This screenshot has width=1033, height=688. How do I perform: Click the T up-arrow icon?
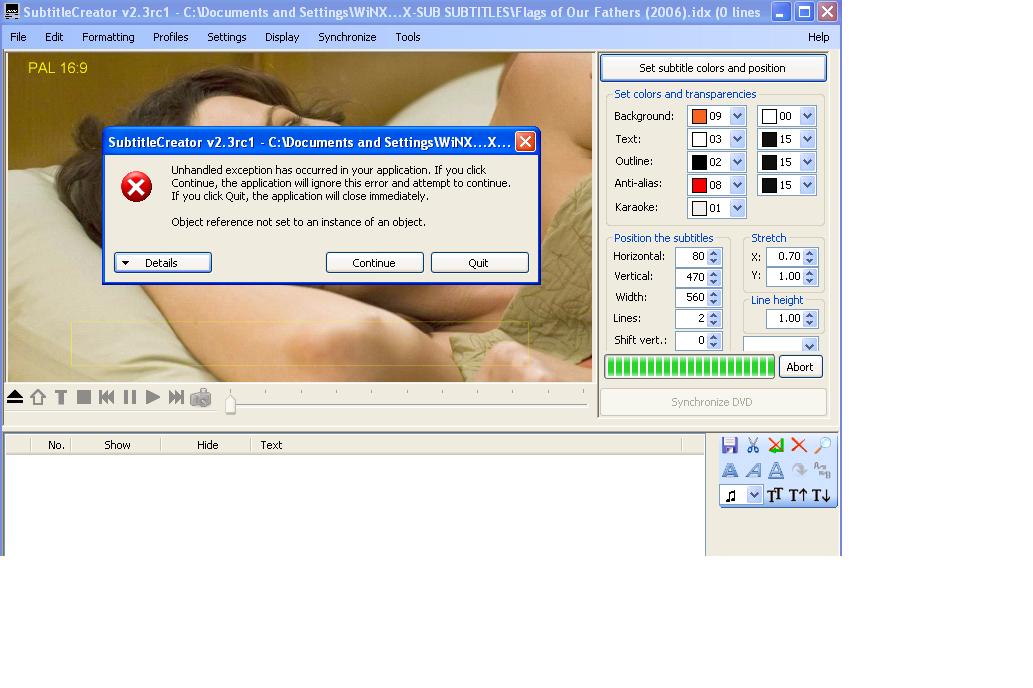798,495
